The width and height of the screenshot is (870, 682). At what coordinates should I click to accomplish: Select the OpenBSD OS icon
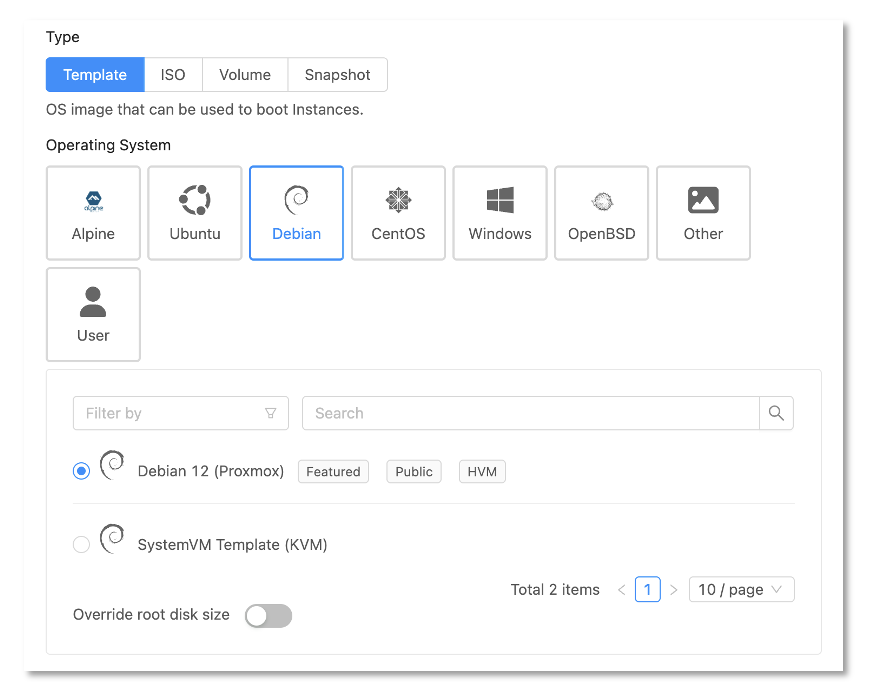601,200
